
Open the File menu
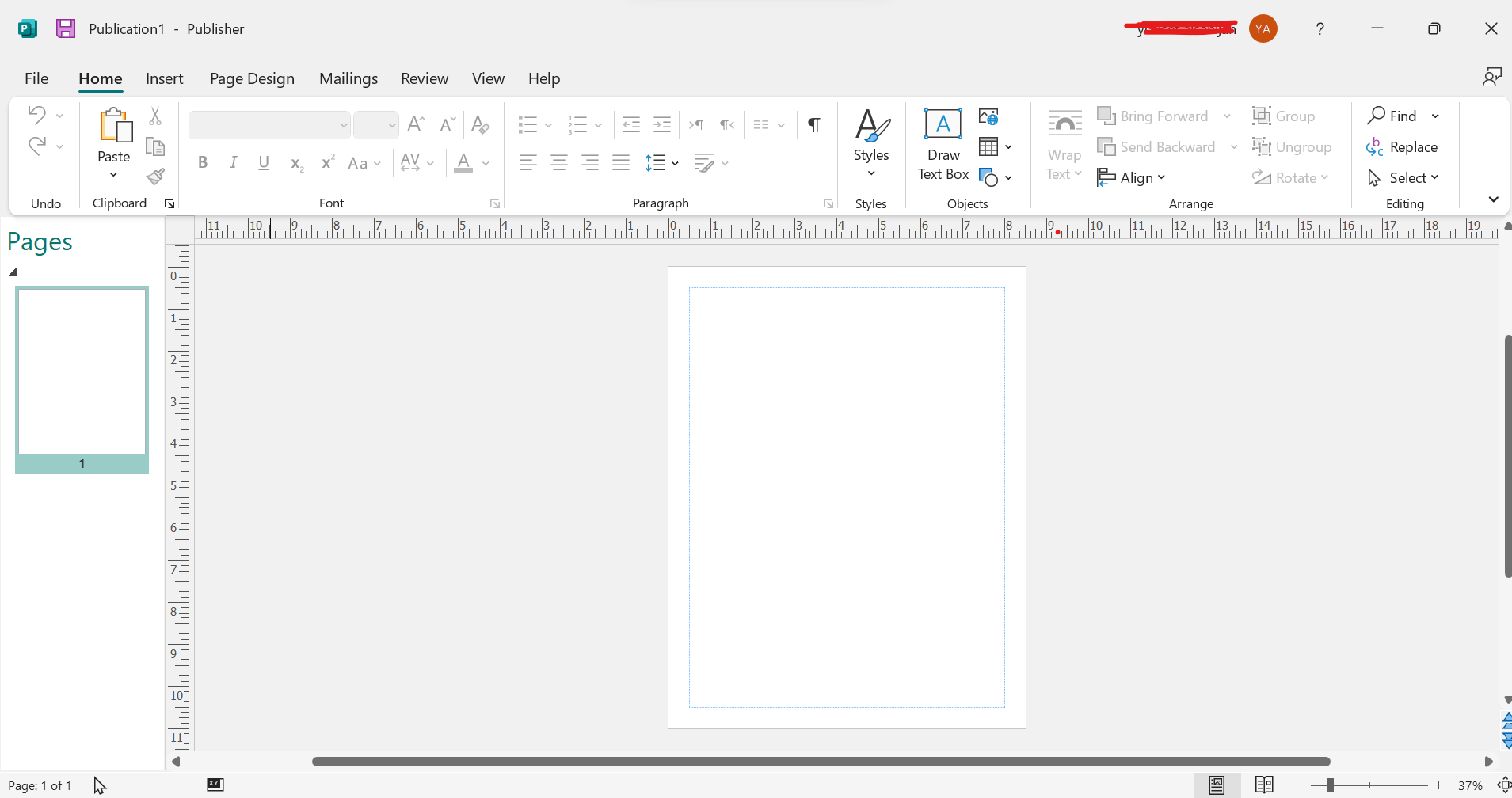36,78
